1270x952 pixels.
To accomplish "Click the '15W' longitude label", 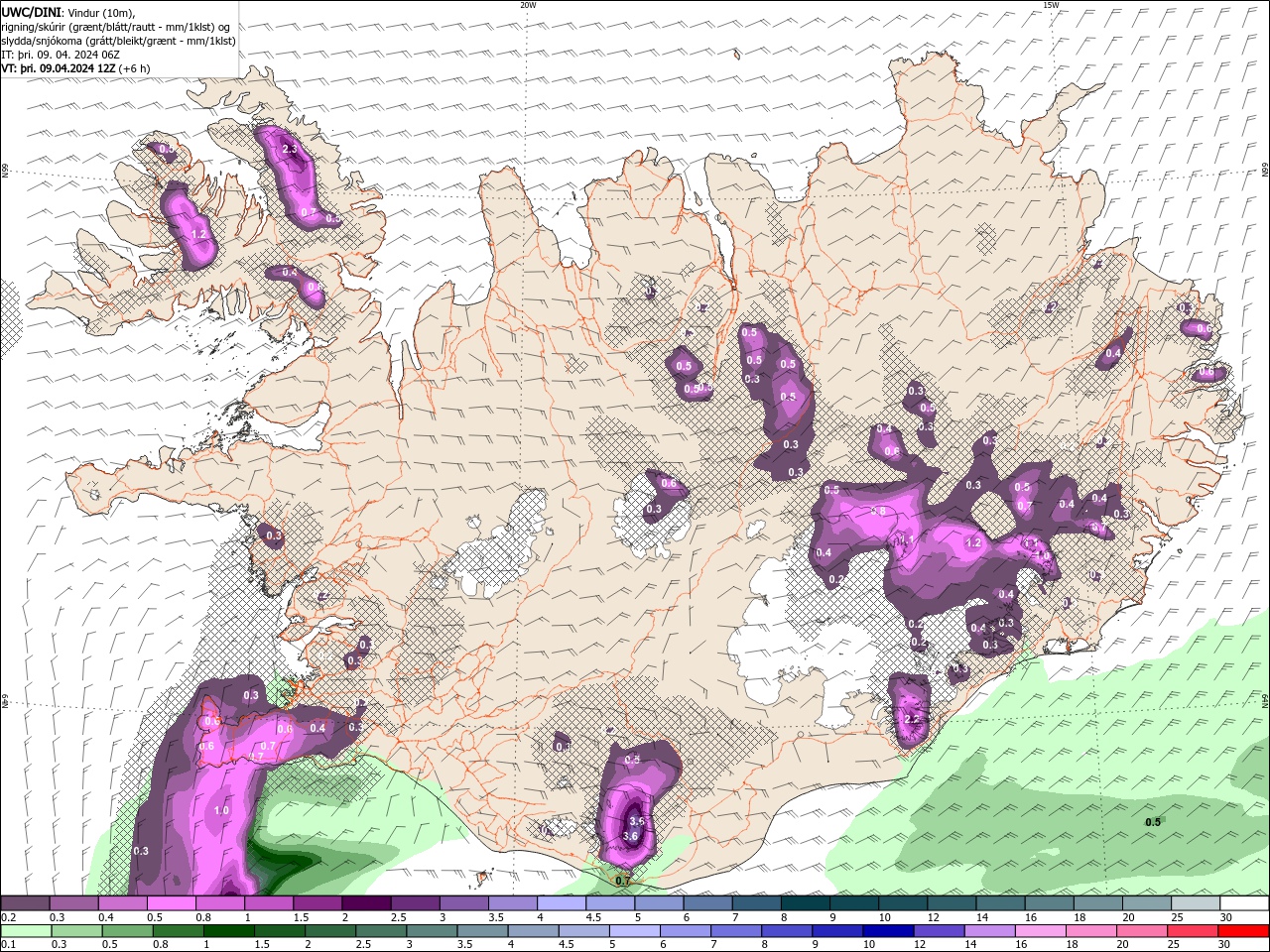I will click(1051, 5).
